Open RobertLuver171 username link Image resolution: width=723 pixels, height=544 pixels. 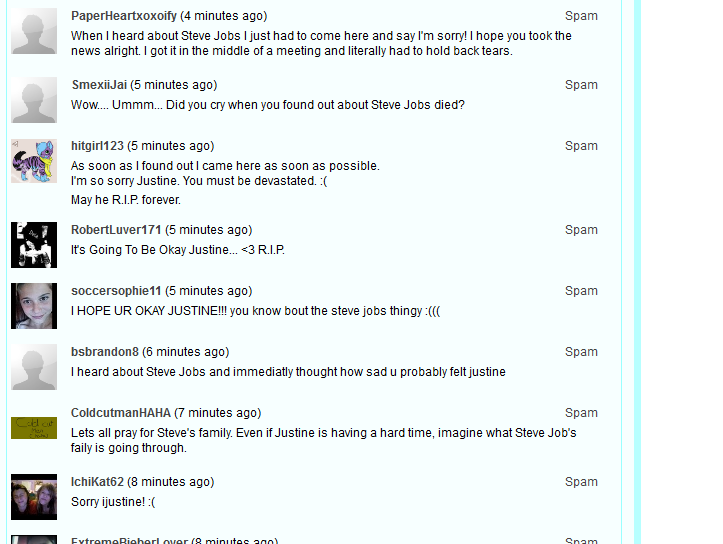click(116, 230)
